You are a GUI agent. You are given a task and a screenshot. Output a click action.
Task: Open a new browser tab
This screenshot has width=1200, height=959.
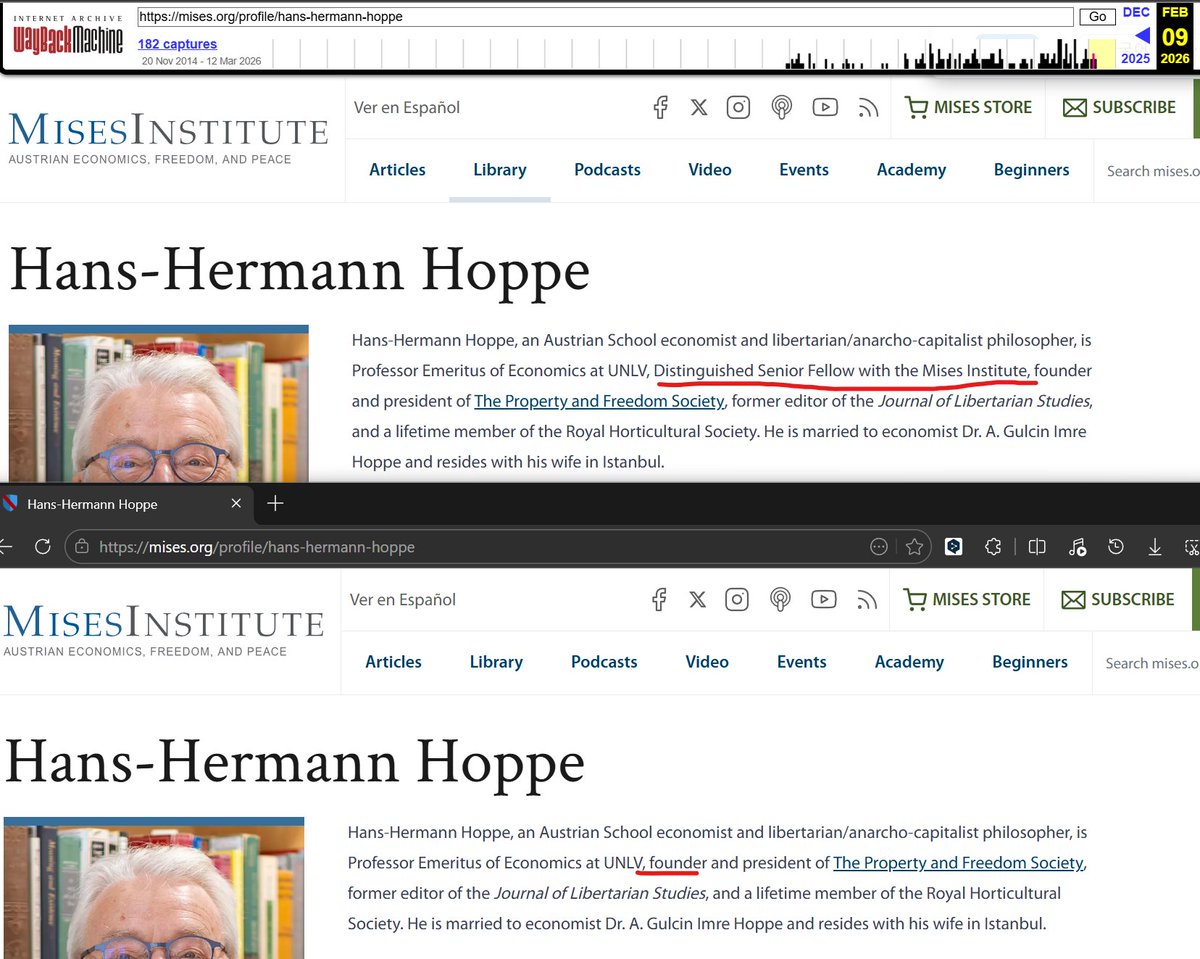pyautogui.click(x=276, y=503)
